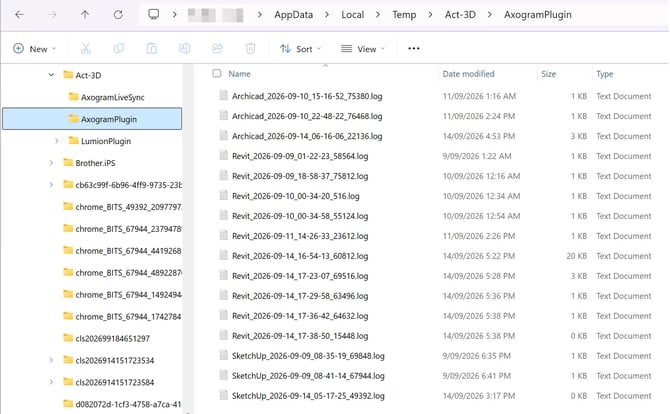
Task: Click chevron after AppData in address bar
Action: [x=327, y=15]
